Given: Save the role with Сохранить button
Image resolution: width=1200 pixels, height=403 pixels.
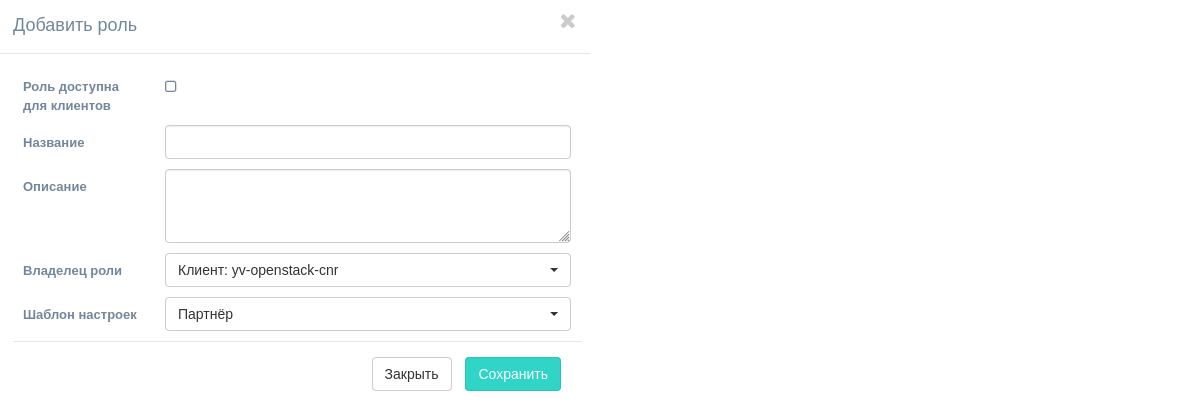Looking at the screenshot, I should [512, 374].
